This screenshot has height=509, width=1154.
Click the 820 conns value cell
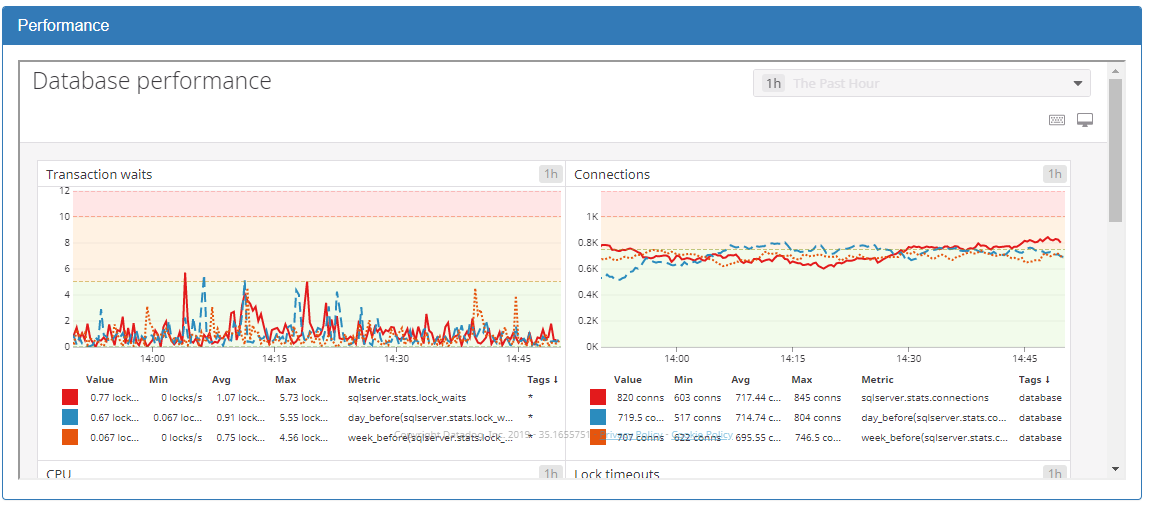[x=640, y=398]
